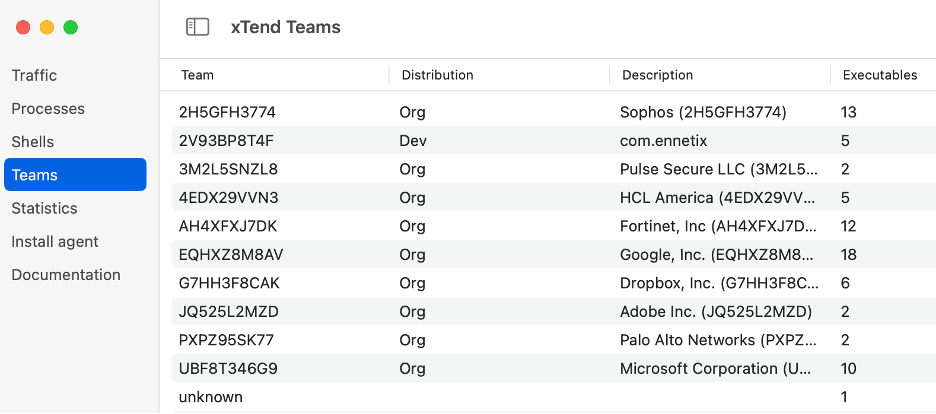This screenshot has width=936, height=414.
Task: Select the unknown team row
Action: coord(553,397)
